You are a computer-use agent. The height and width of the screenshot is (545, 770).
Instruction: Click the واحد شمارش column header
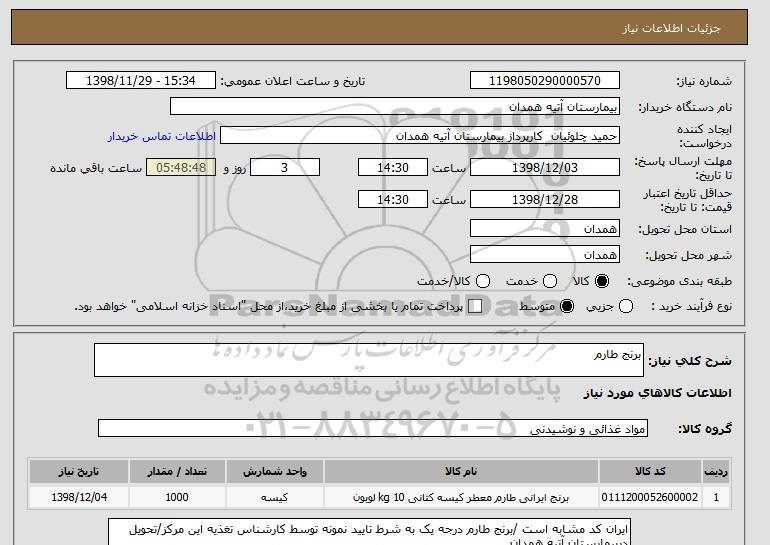(275, 471)
